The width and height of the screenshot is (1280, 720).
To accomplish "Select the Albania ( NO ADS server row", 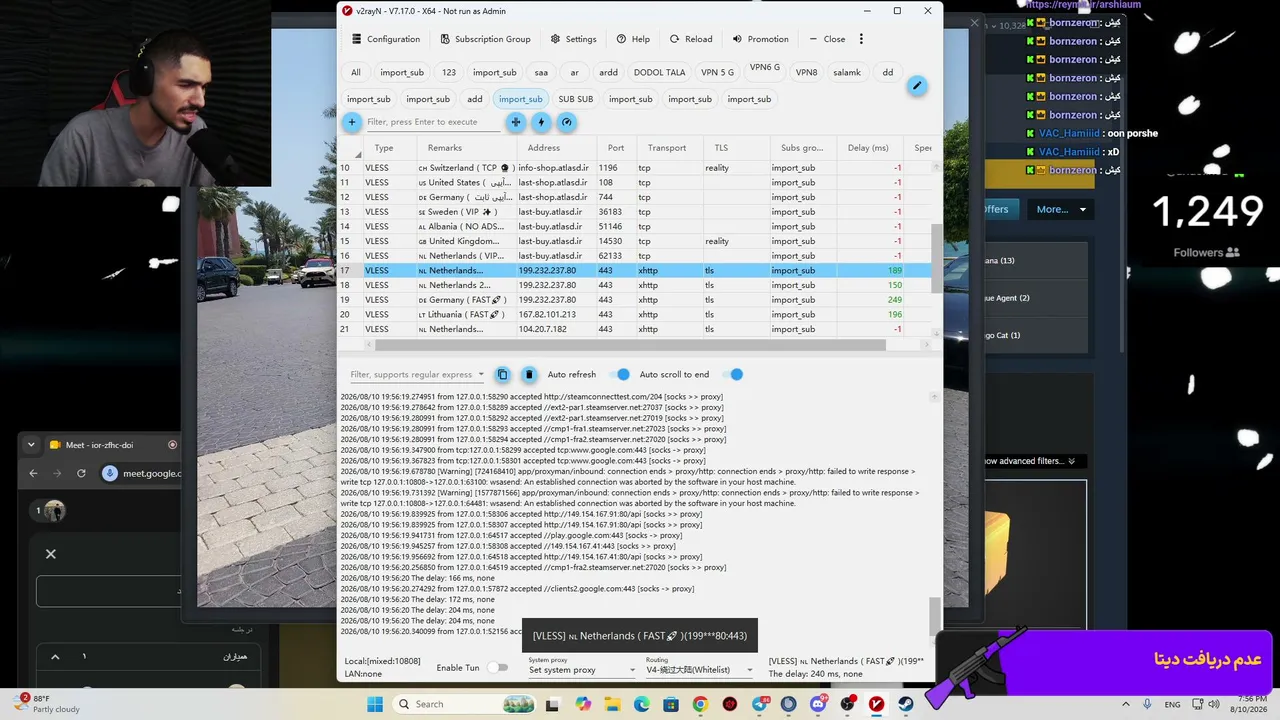I will (x=635, y=226).
